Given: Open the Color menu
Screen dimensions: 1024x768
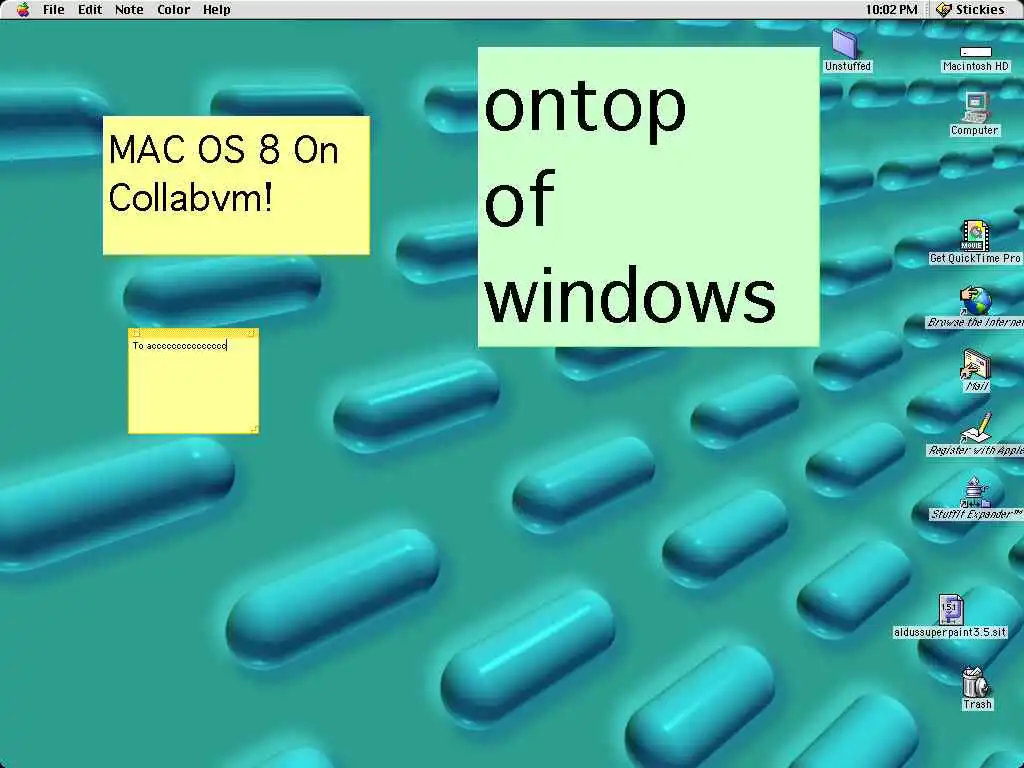Looking at the screenshot, I should tap(173, 9).
